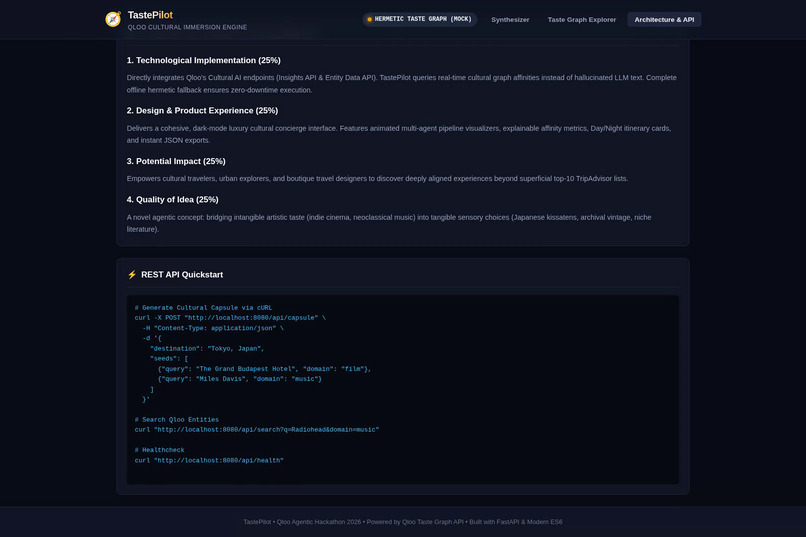Viewport: 806px width, 537px height.
Task: Click the "destination": "Tokyo, Japan" line
Action: click(x=207, y=348)
